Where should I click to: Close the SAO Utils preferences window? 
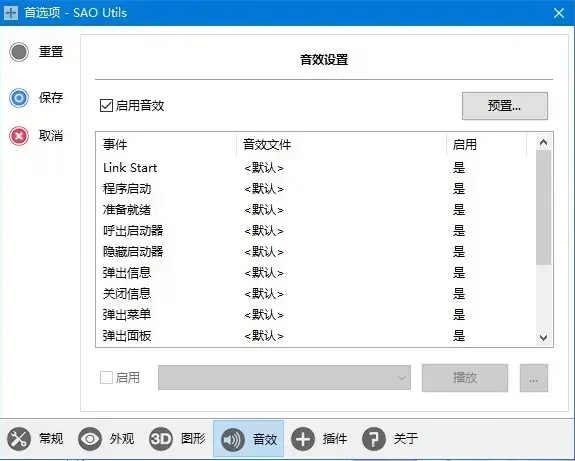click(x=559, y=13)
